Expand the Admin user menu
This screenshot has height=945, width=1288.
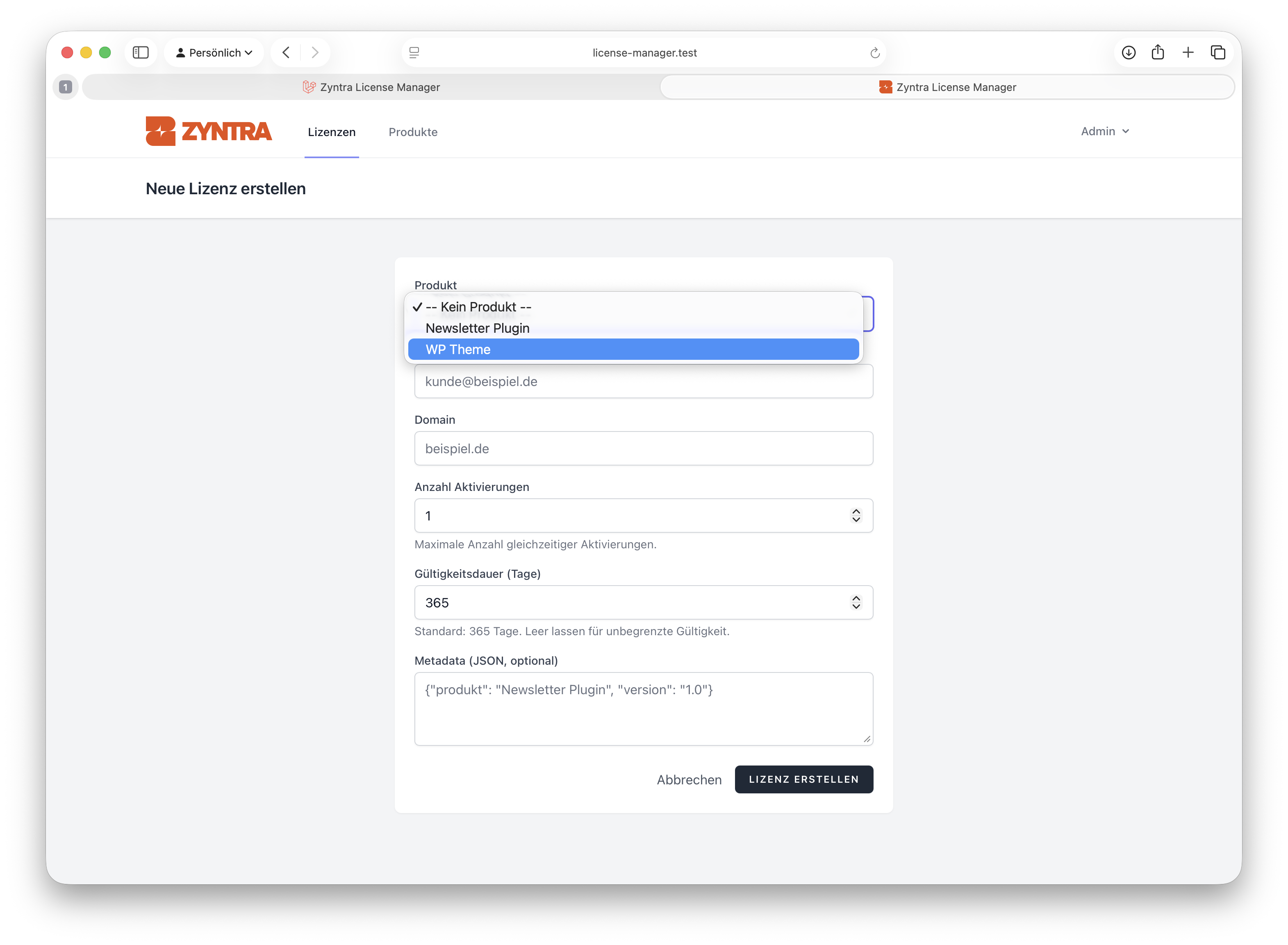tap(1104, 132)
